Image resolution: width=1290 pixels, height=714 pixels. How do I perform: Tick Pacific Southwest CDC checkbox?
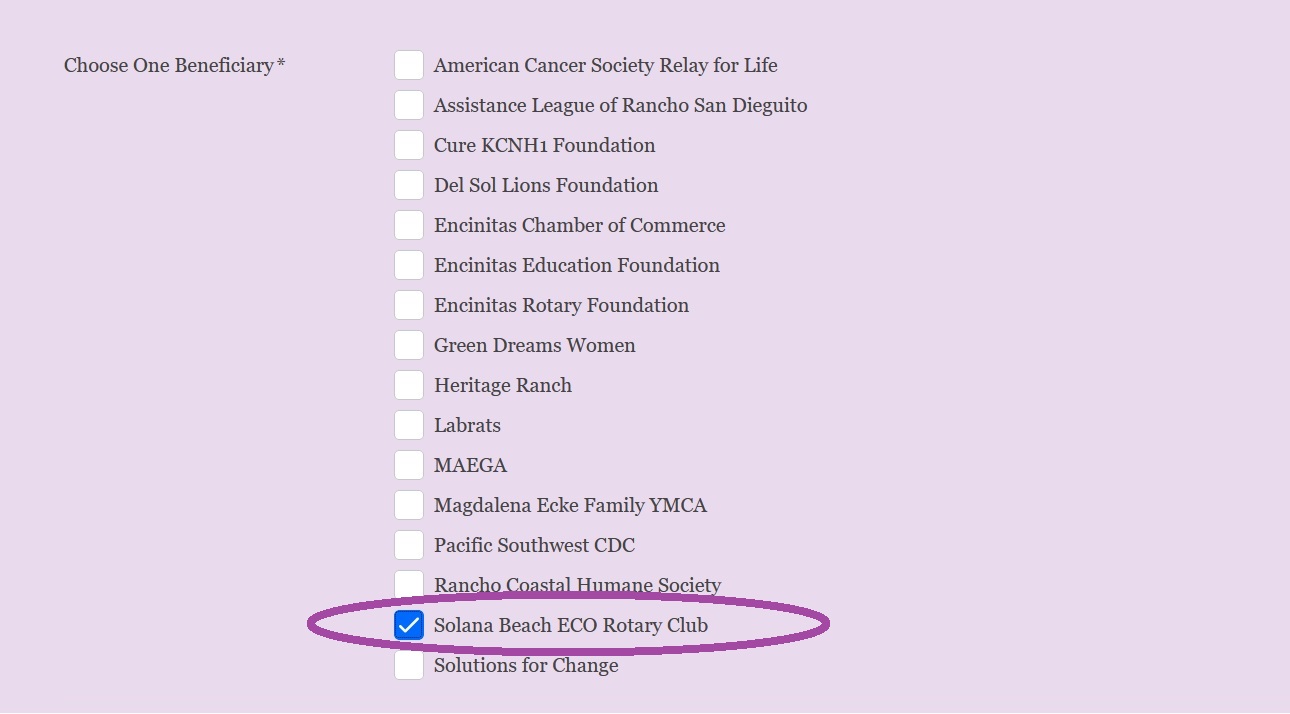coord(409,545)
